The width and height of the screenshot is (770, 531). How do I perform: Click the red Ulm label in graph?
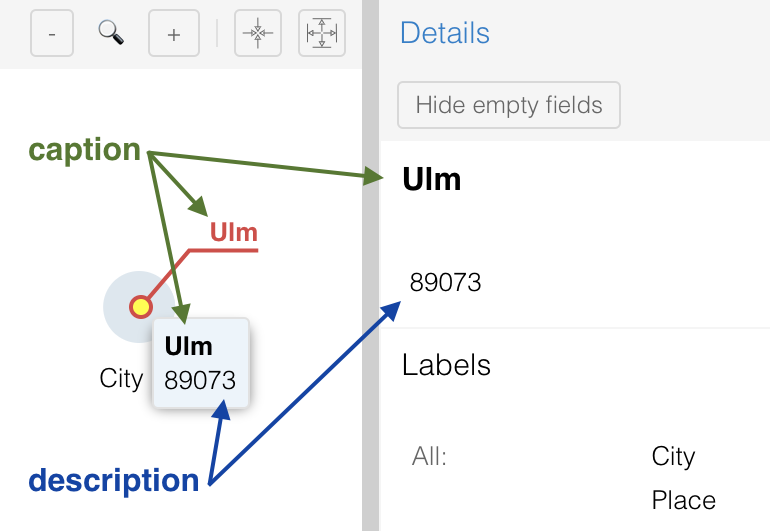pyautogui.click(x=234, y=233)
